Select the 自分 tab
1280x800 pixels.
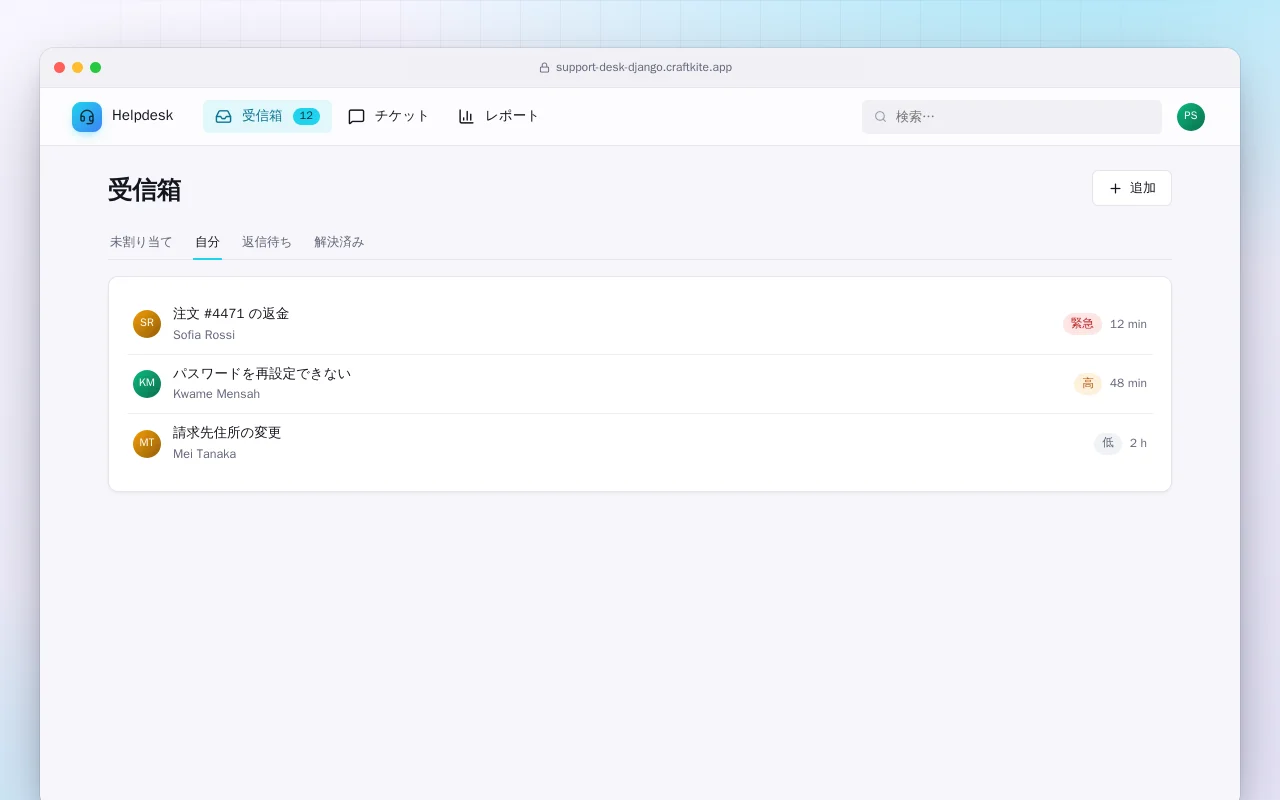[207, 242]
